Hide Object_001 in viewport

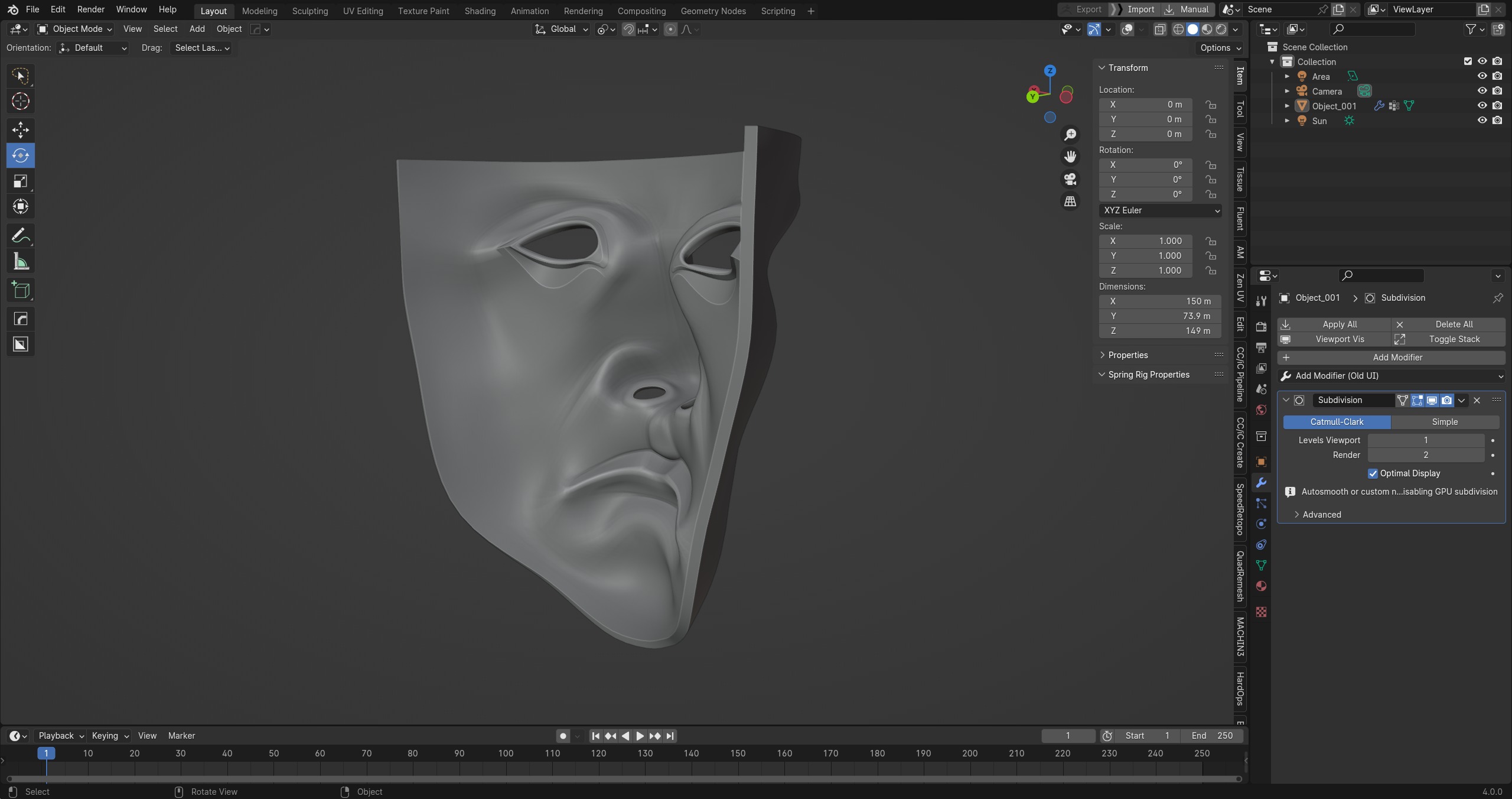click(1482, 106)
